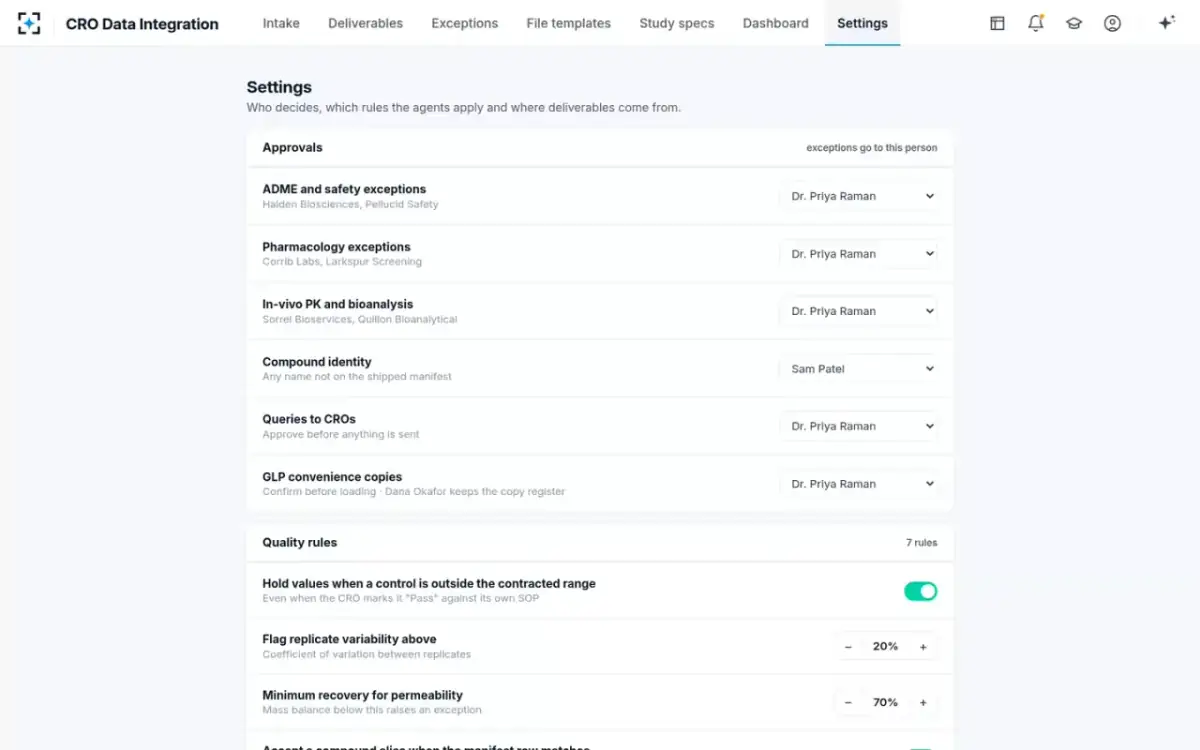The width and height of the screenshot is (1200, 750).
Task: Click the Queries to CROs label
Action: point(309,419)
